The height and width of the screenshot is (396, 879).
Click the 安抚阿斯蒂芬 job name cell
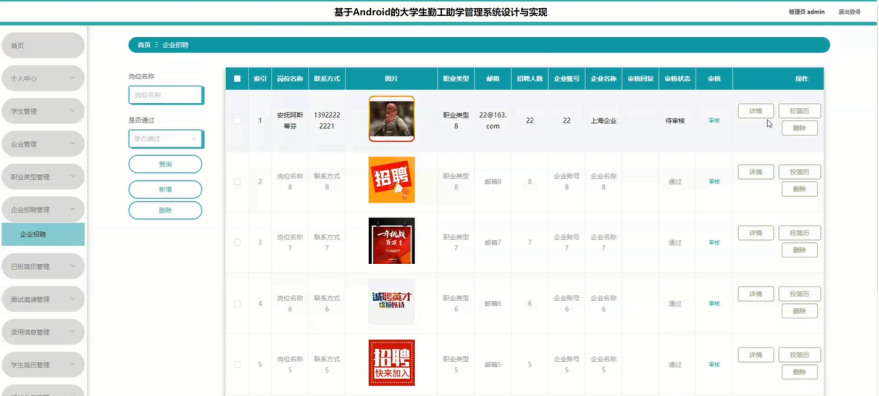click(290, 120)
